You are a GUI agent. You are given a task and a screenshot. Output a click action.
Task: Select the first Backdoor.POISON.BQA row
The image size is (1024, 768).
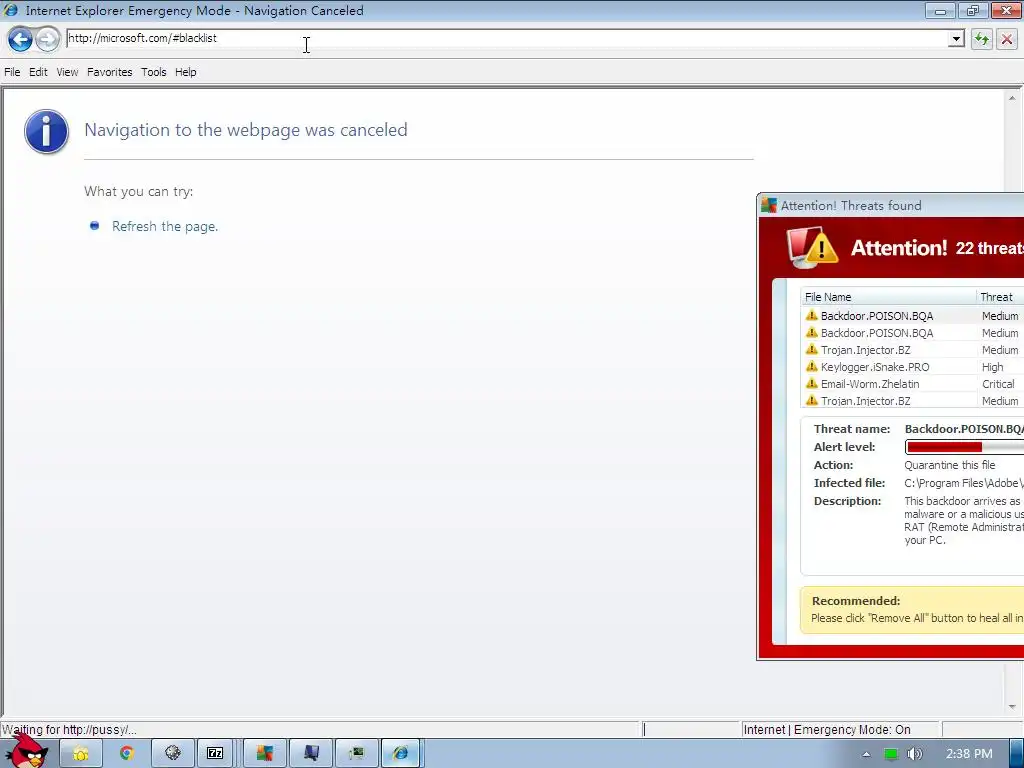912,316
